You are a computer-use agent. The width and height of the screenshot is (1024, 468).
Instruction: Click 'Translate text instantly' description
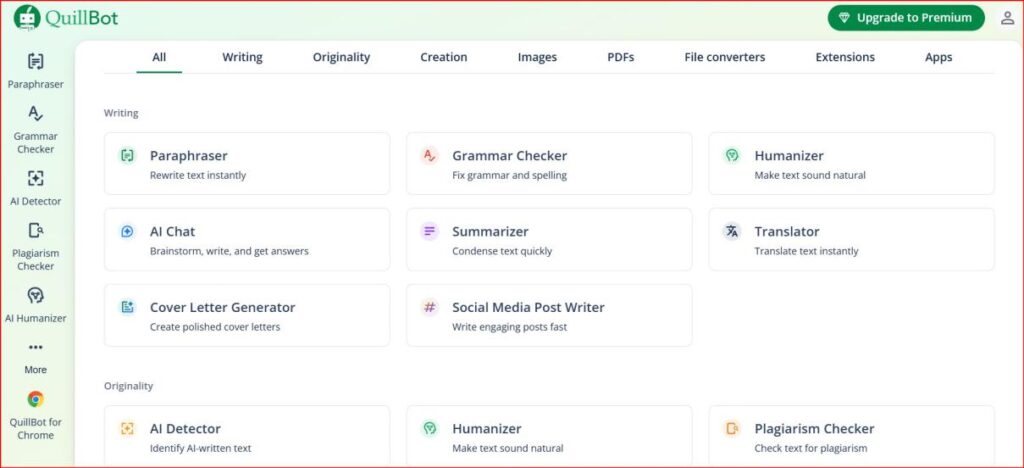(x=807, y=251)
